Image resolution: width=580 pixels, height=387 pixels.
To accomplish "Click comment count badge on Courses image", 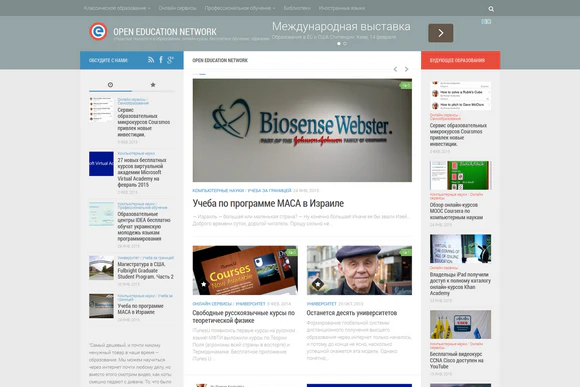I will [x=291, y=252].
